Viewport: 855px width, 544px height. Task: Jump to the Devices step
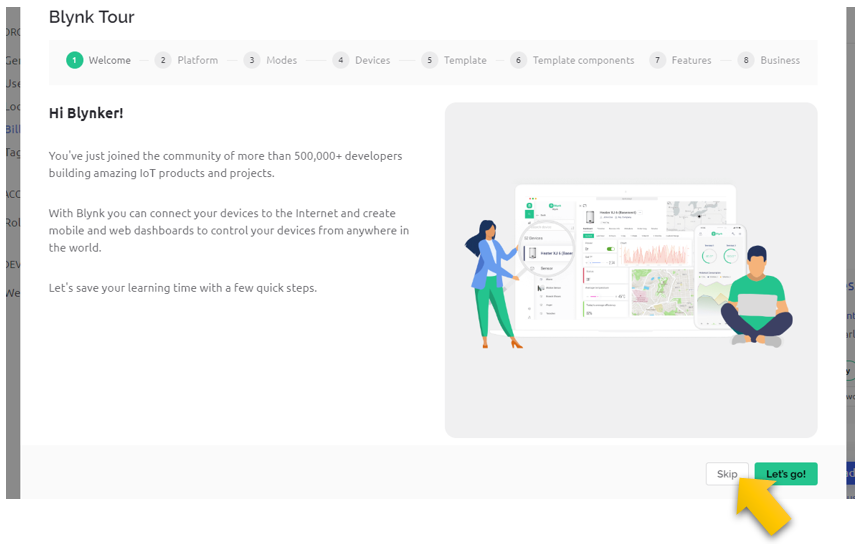tap(362, 60)
